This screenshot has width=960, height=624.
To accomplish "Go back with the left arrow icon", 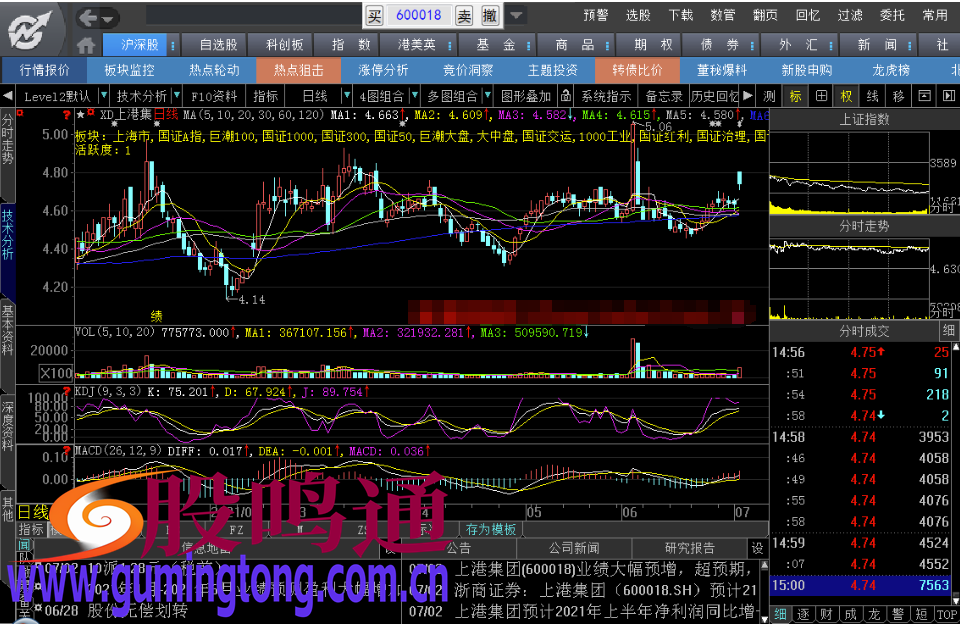I will click(x=88, y=18).
